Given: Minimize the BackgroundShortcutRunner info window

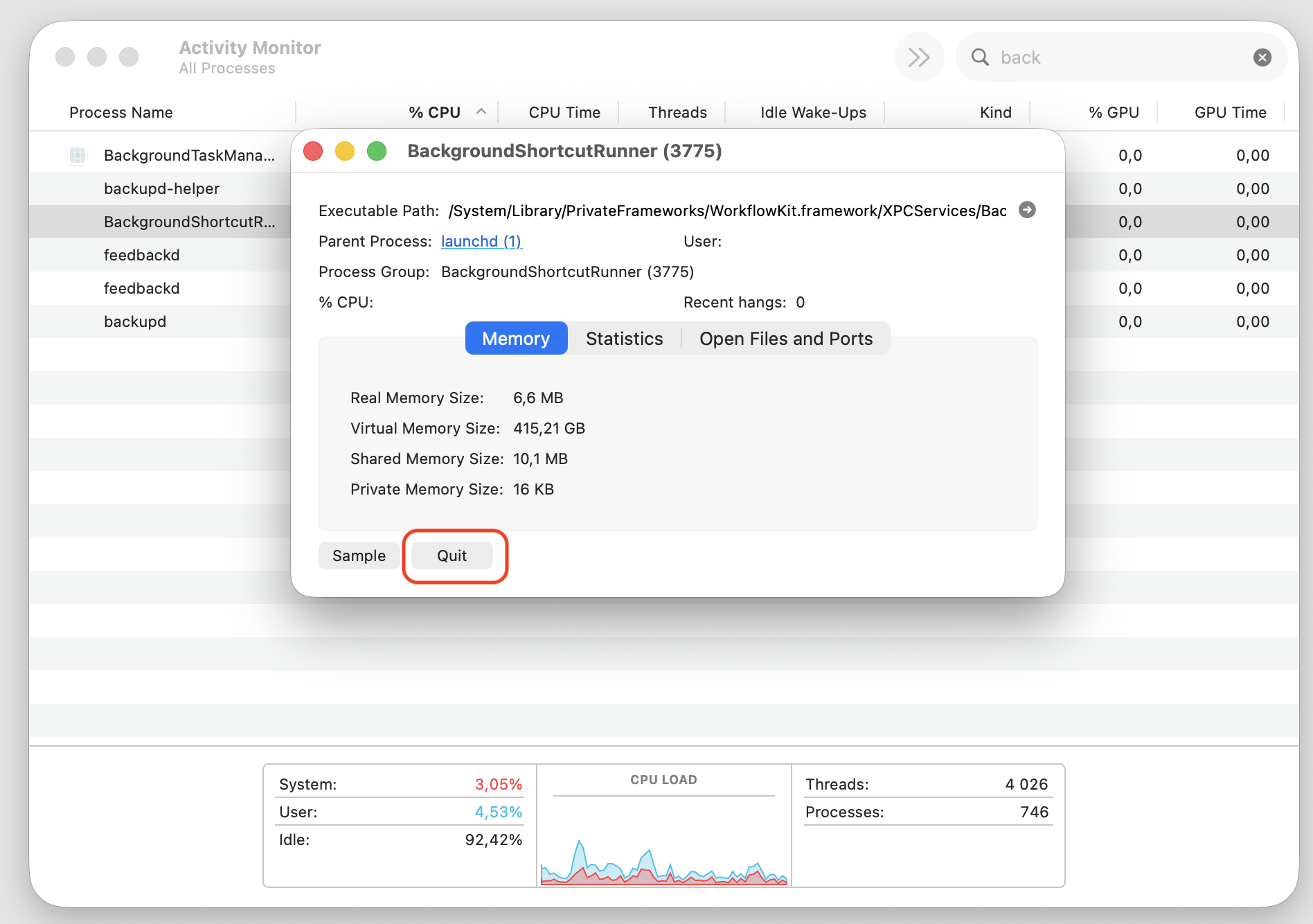Looking at the screenshot, I should (345, 151).
